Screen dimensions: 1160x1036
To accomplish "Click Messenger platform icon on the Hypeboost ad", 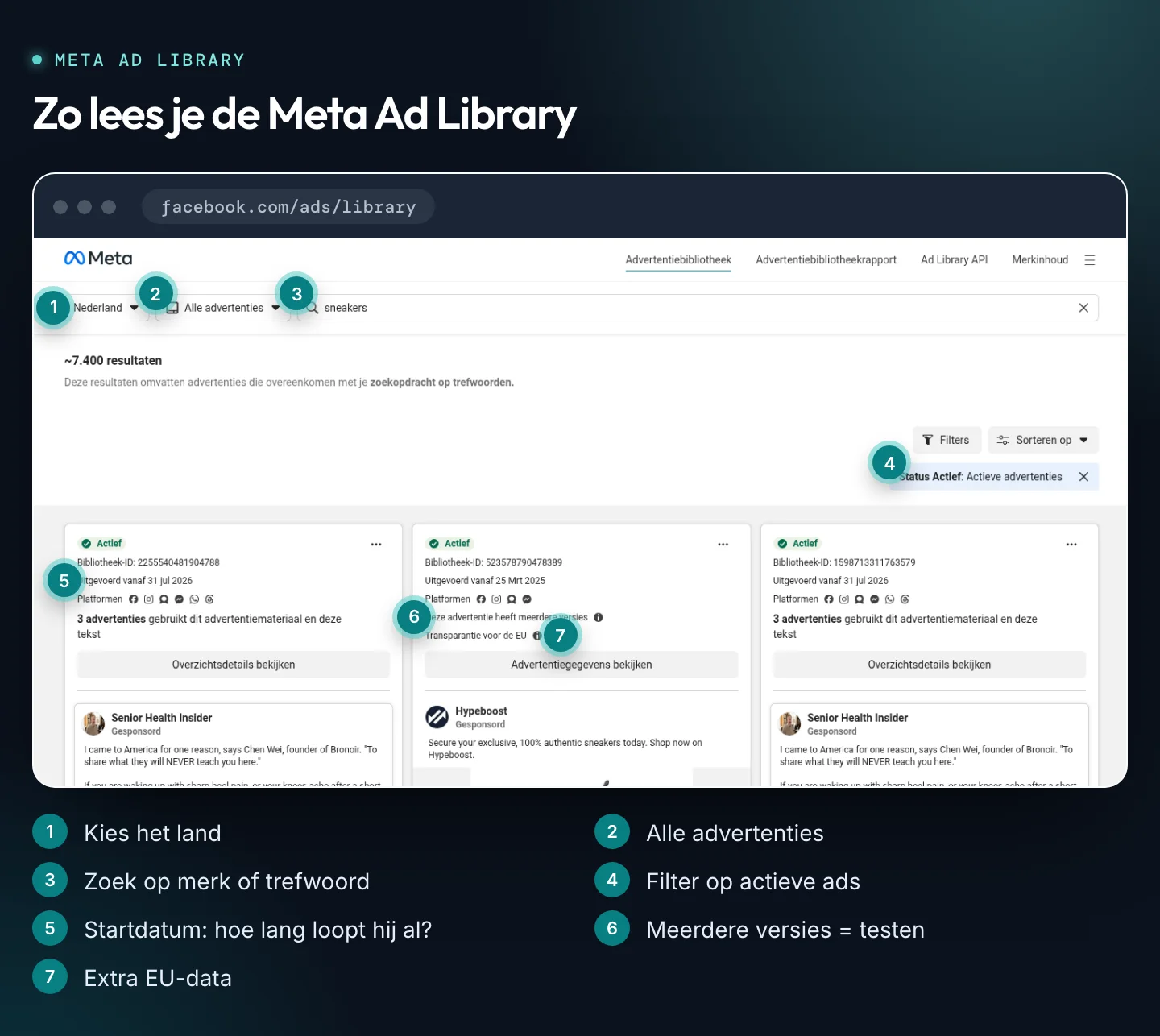I will [x=527, y=599].
